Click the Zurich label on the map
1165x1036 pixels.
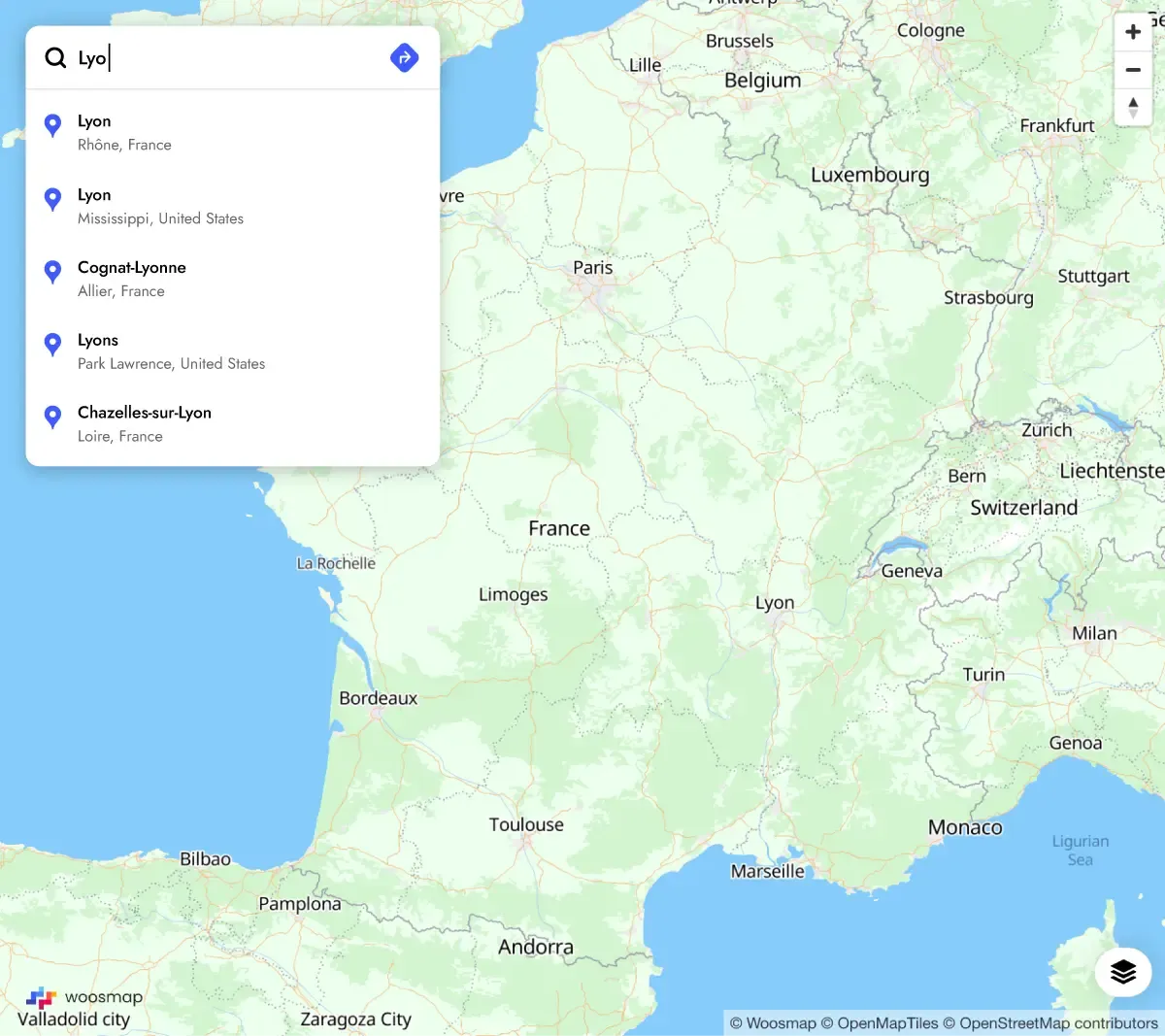(x=1047, y=430)
